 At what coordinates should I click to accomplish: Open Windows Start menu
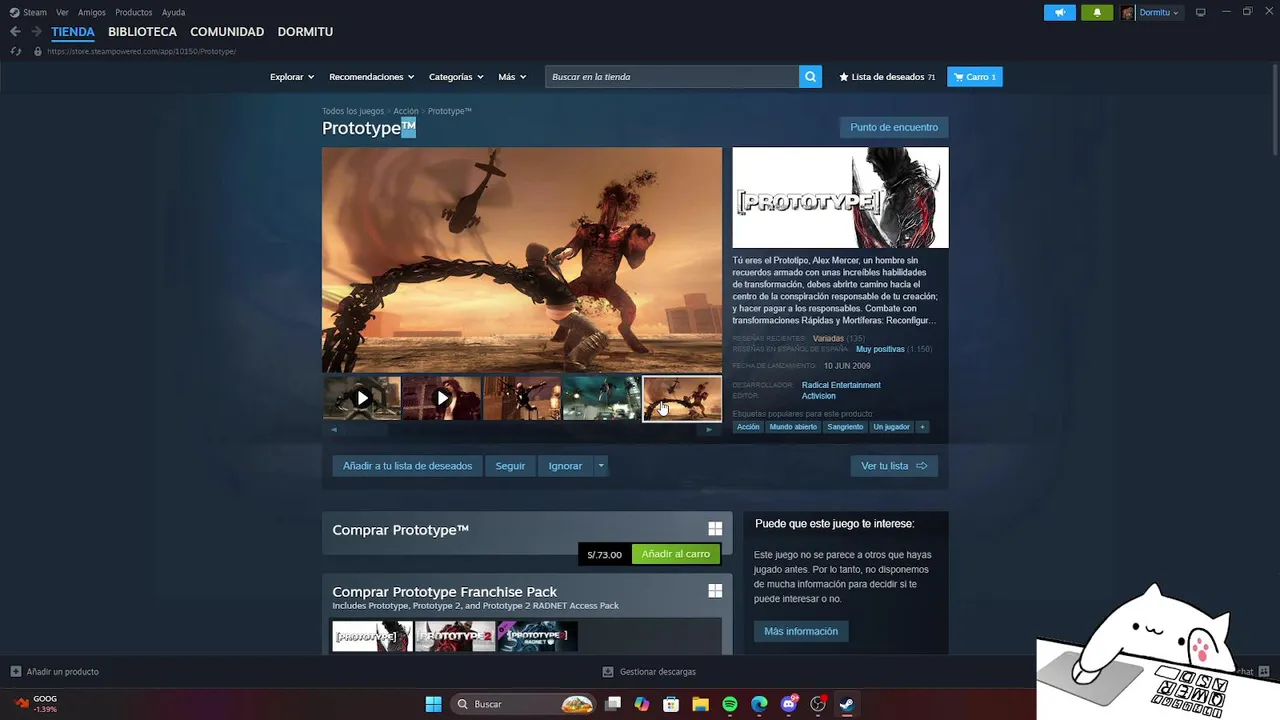coord(433,704)
